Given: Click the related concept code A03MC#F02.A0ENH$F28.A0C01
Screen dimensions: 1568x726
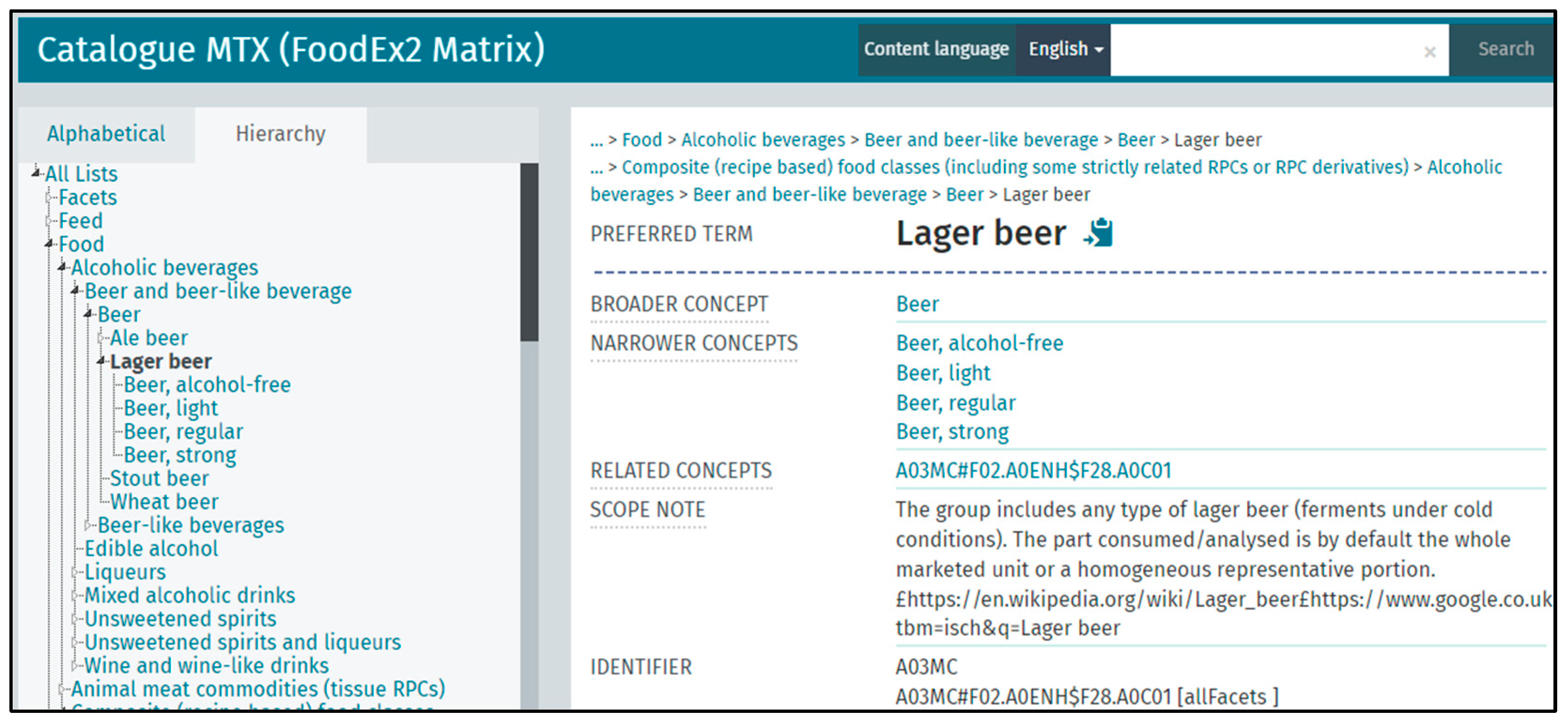Looking at the screenshot, I should (1033, 470).
